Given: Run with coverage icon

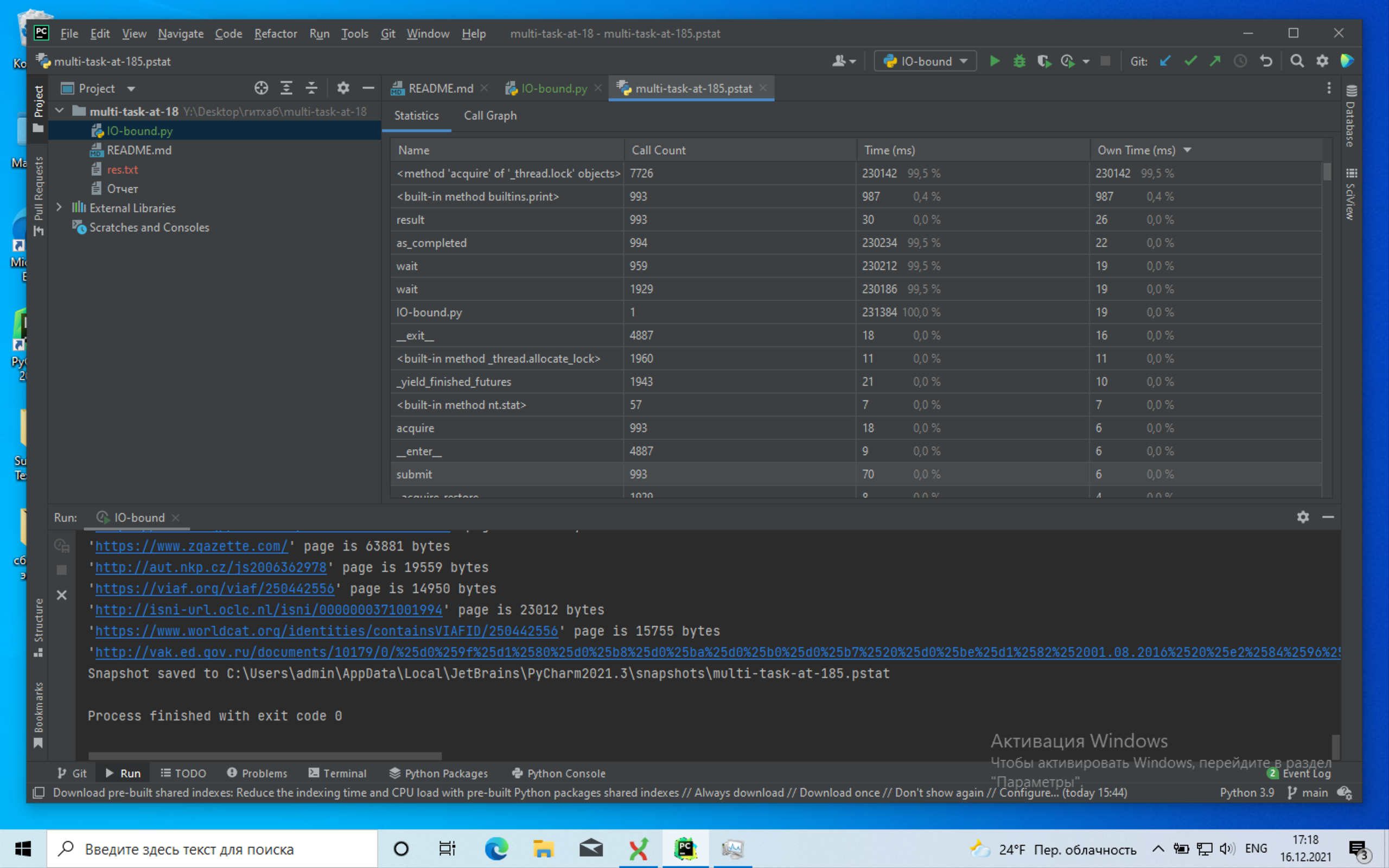Looking at the screenshot, I should [x=1043, y=61].
